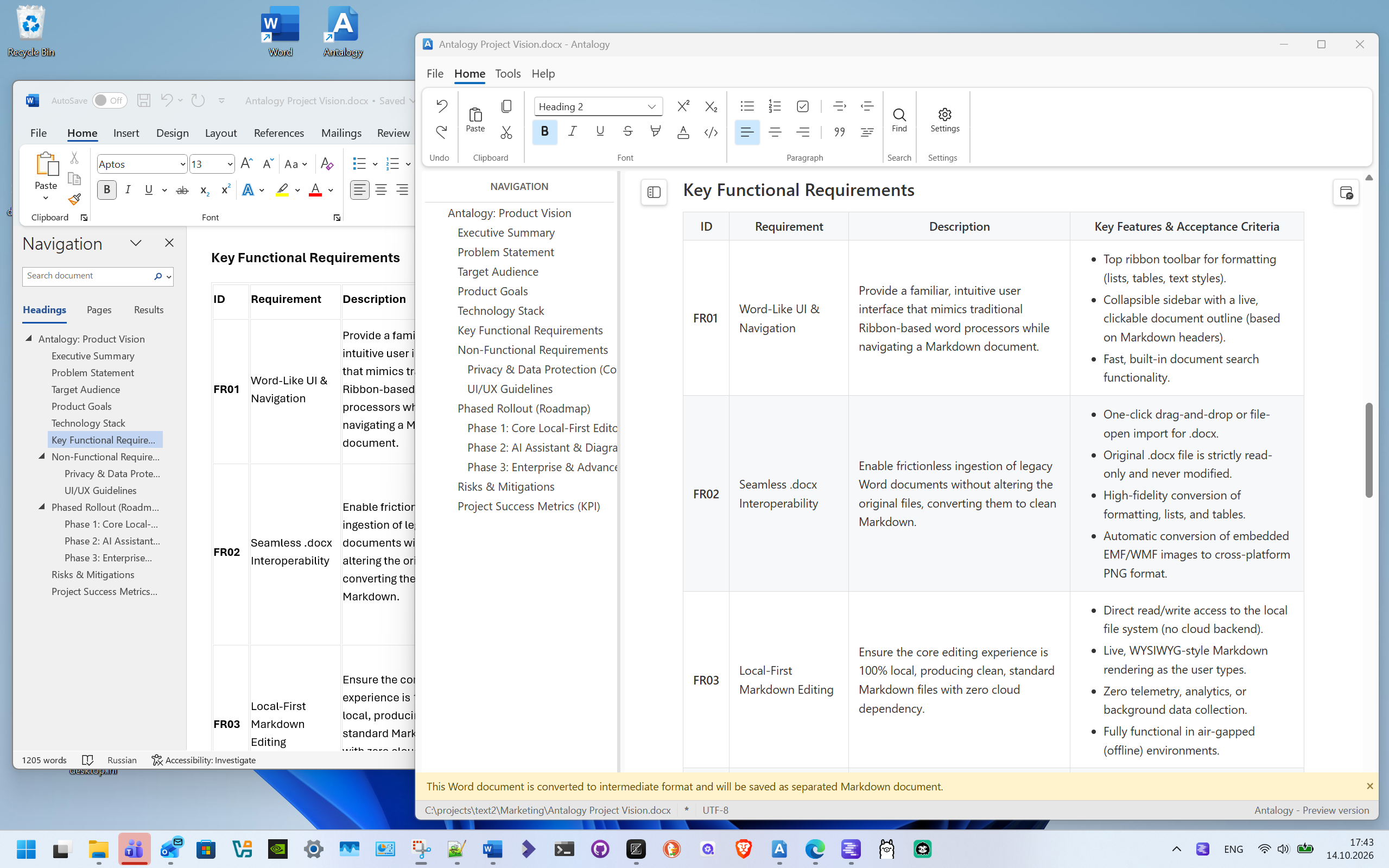The width and height of the screenshot is (1389, 868).
Task: Switch to Pages tab in Word Navigation
Action: tap(99, 310)
